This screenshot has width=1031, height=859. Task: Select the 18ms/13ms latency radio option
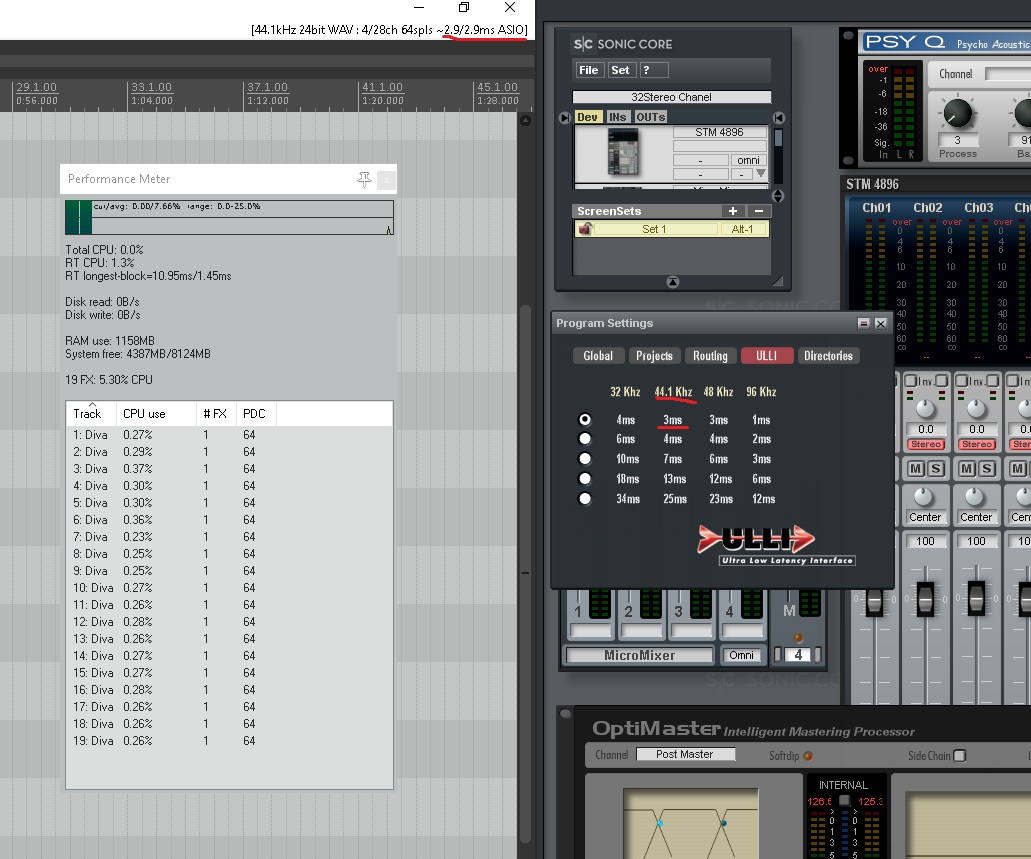585,478
